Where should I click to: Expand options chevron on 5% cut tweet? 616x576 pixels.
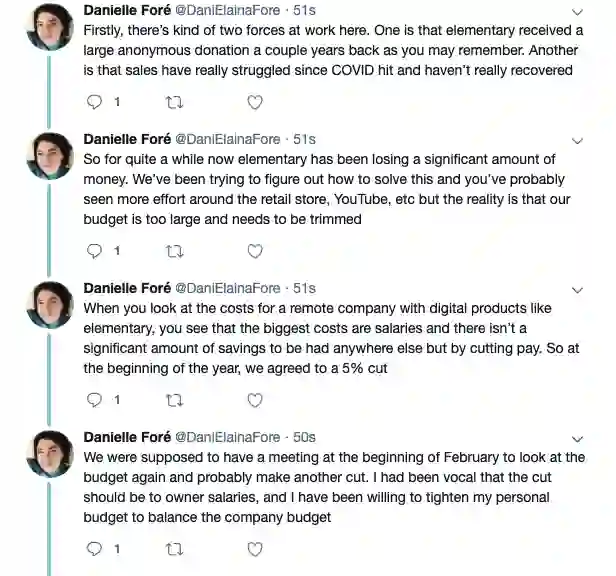click(577, 289)
